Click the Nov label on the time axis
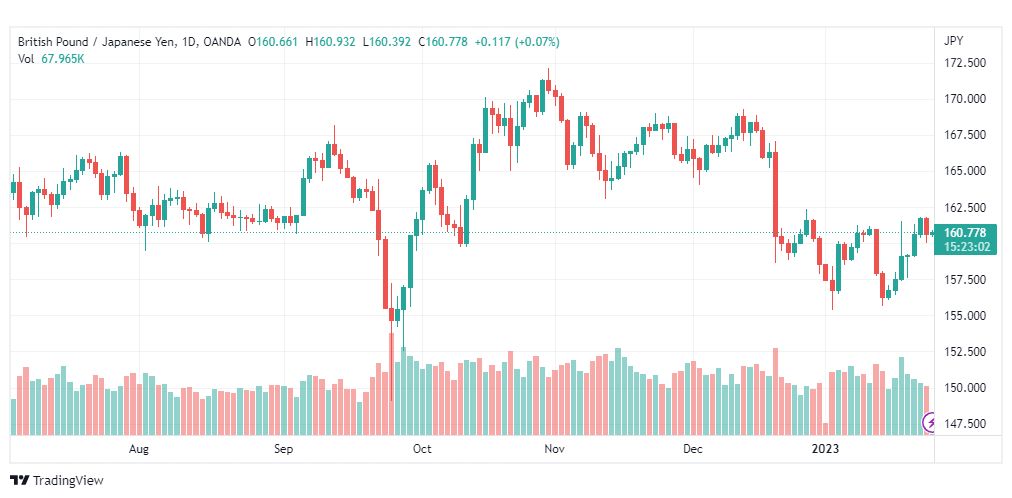 pos(555,449)
